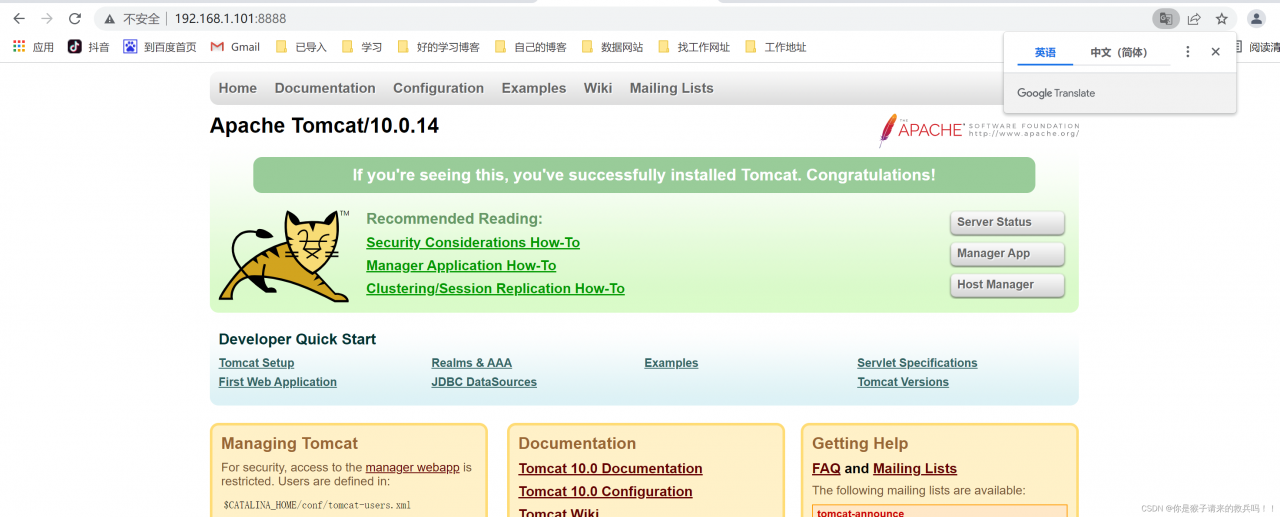
Task: Click the Tomcat cat mascot image
Action: point(284,256)
